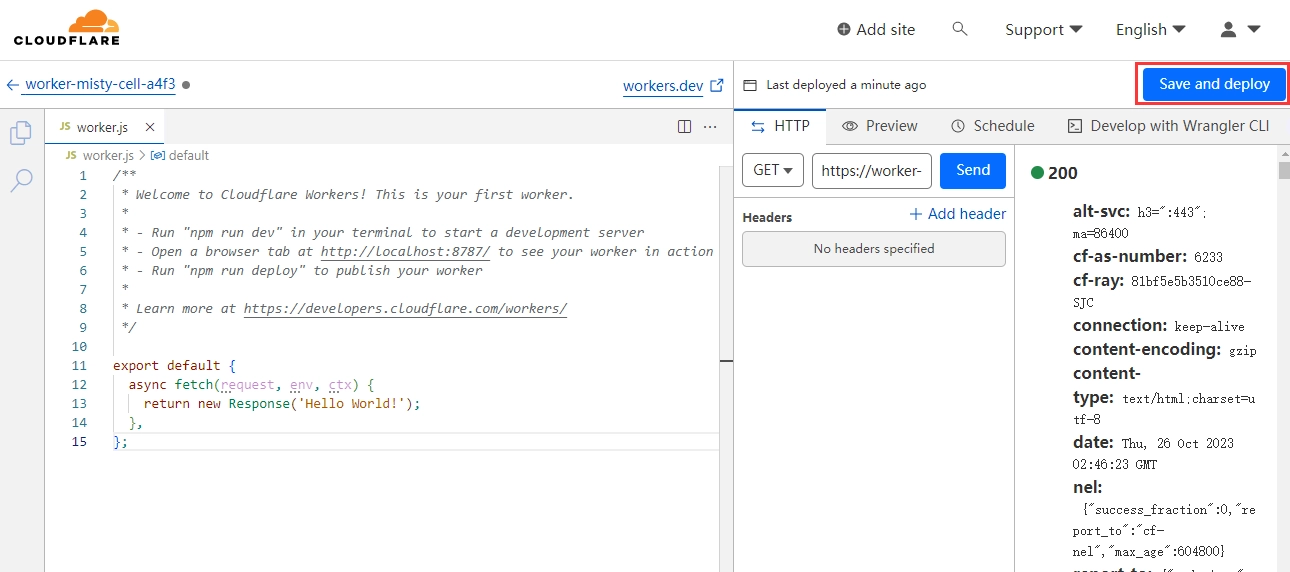Click Add header
Viewport: 1290px width, 572px height.
coord(957,214)
